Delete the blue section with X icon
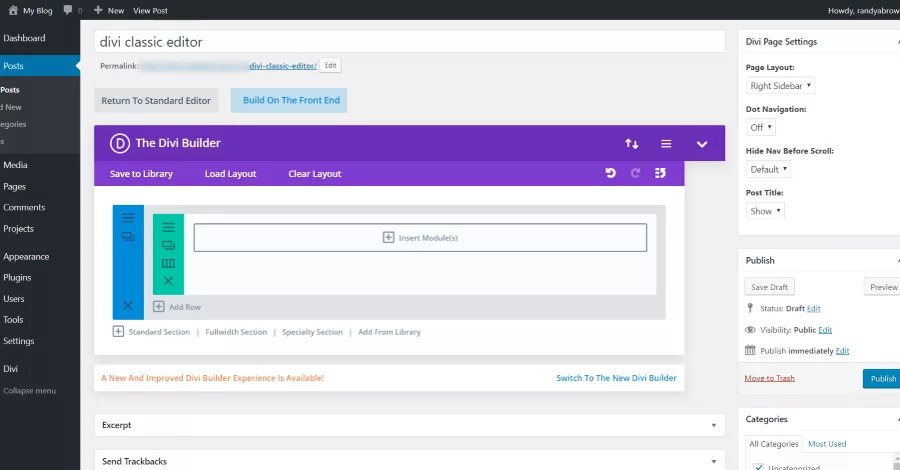 [x=128, y=306]
